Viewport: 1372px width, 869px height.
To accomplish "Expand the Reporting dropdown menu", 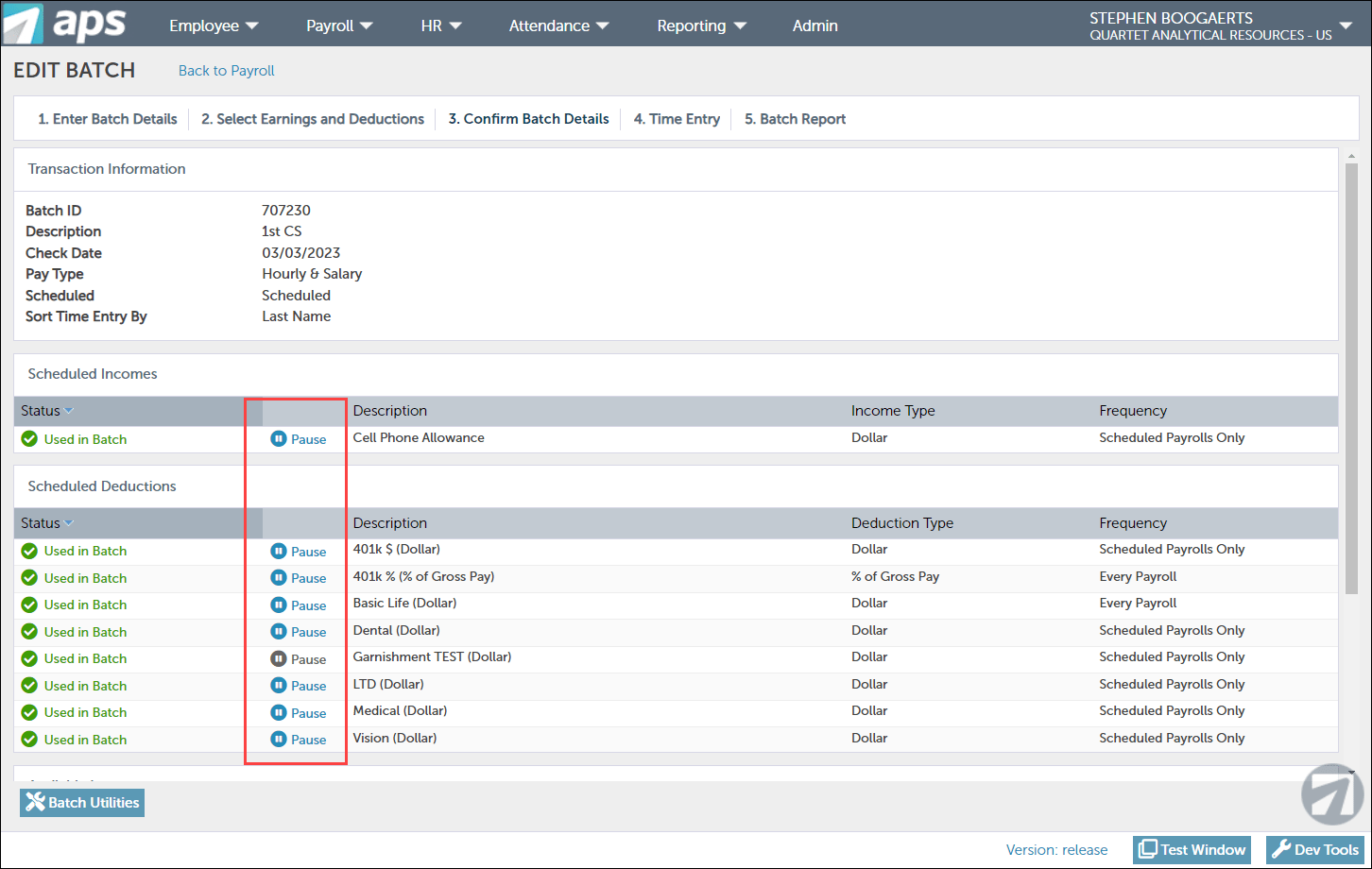I will coord(701,26).
